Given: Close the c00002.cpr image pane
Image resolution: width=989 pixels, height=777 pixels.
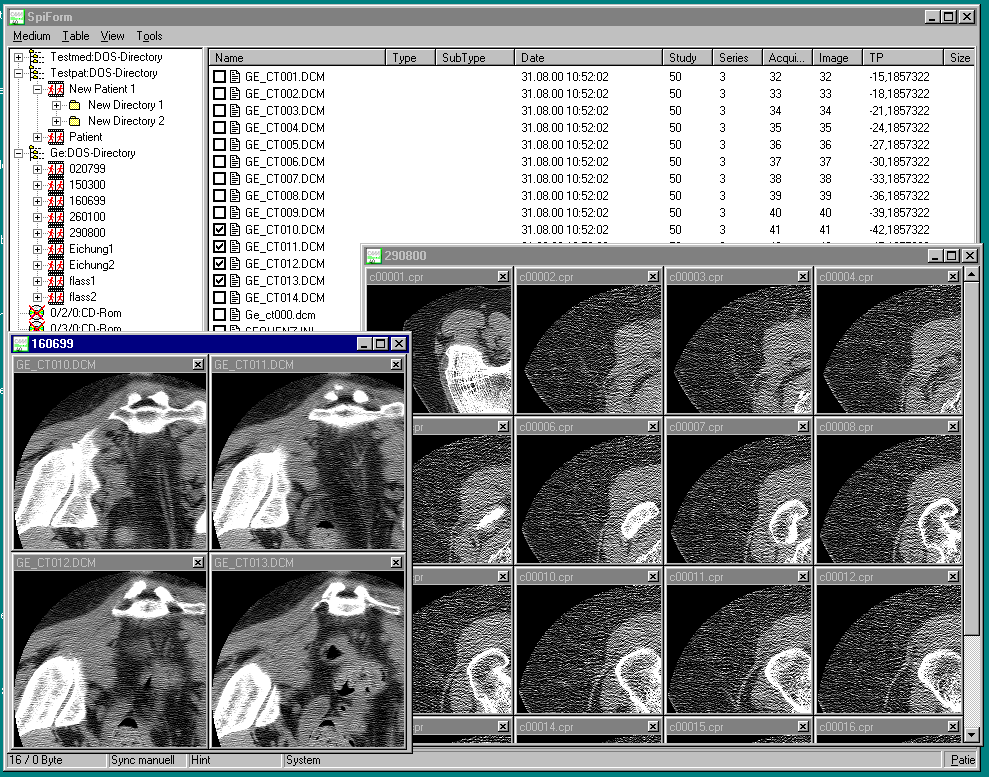Looking at the screenshot, I should (x=653, y=276).
